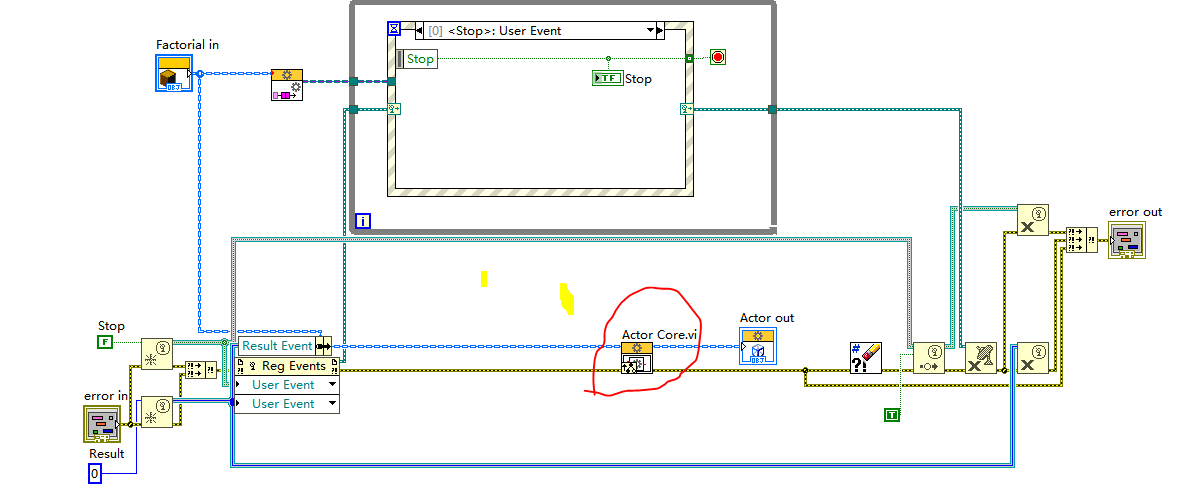Click the "Stop" label beside the TF terminal

coord(638,78)
